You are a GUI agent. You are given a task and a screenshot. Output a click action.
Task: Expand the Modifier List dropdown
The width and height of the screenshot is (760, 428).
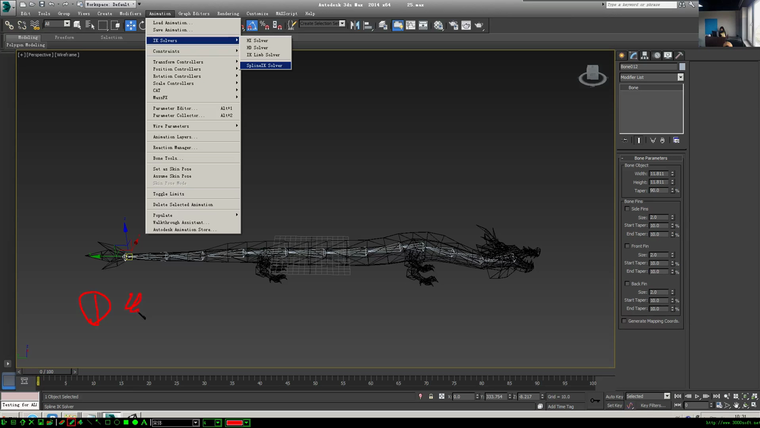[x=680, y=77]
